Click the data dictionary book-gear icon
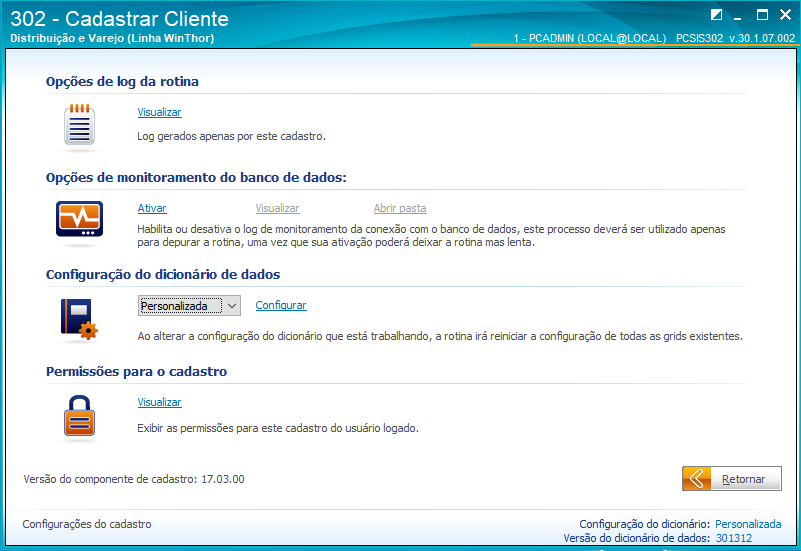The width and height of the screenshot is (801, 551). pyautogui.click(x=79, y=319)
